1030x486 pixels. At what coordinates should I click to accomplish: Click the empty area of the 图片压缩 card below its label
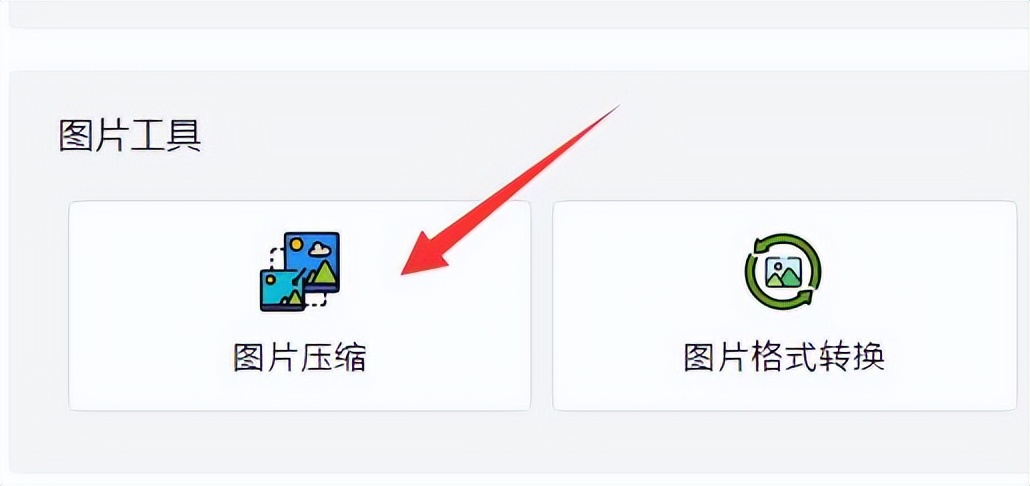point(300,393)
